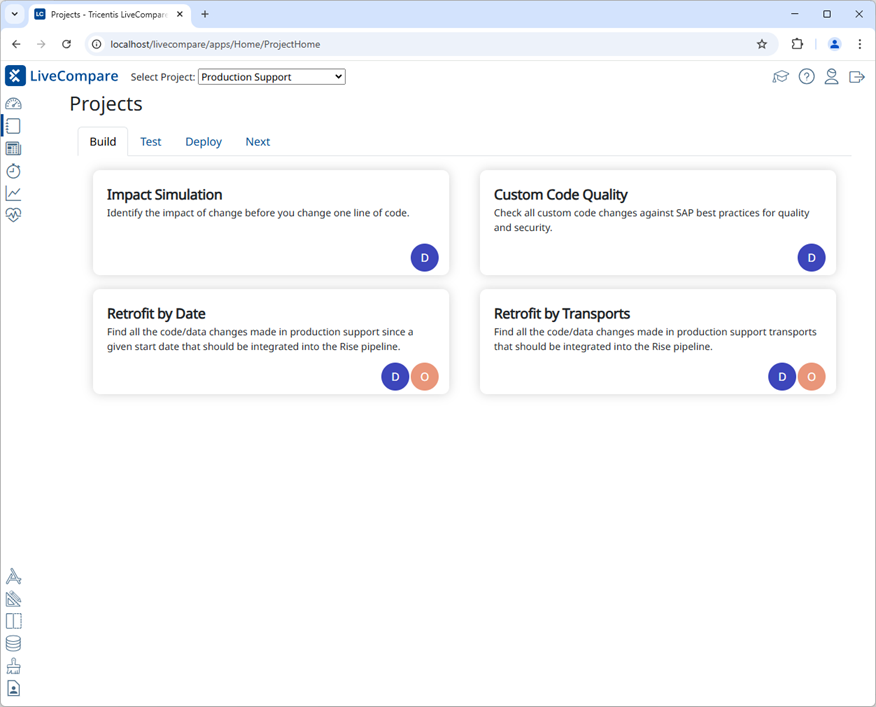This screenshot has width=876, height=707.
Task: Click the heartbeat health monitor sidebar icon
Action: 13,215
